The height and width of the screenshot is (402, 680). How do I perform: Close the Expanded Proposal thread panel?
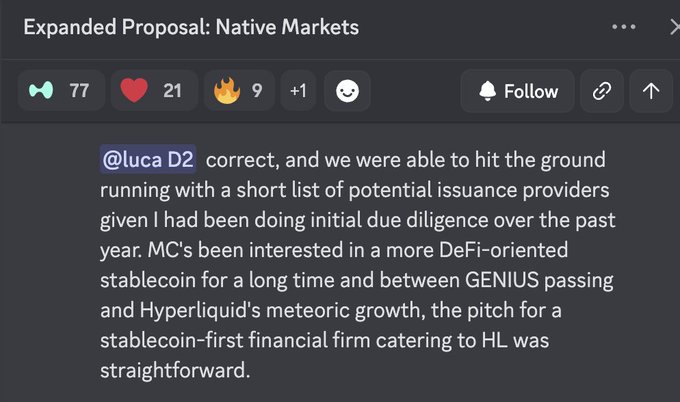pos(674,27)
